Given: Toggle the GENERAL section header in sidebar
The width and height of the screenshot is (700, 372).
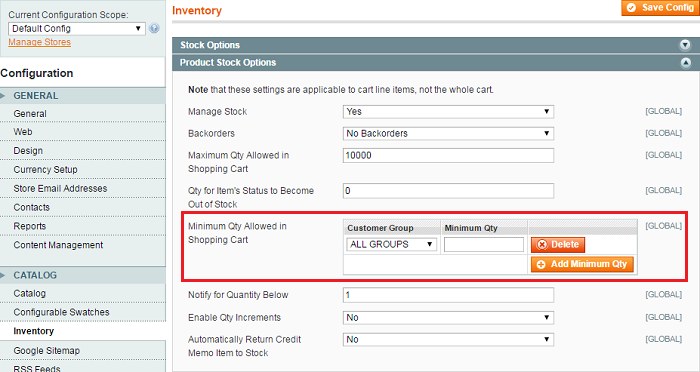Looking at the screenshot, I should 83,96.
